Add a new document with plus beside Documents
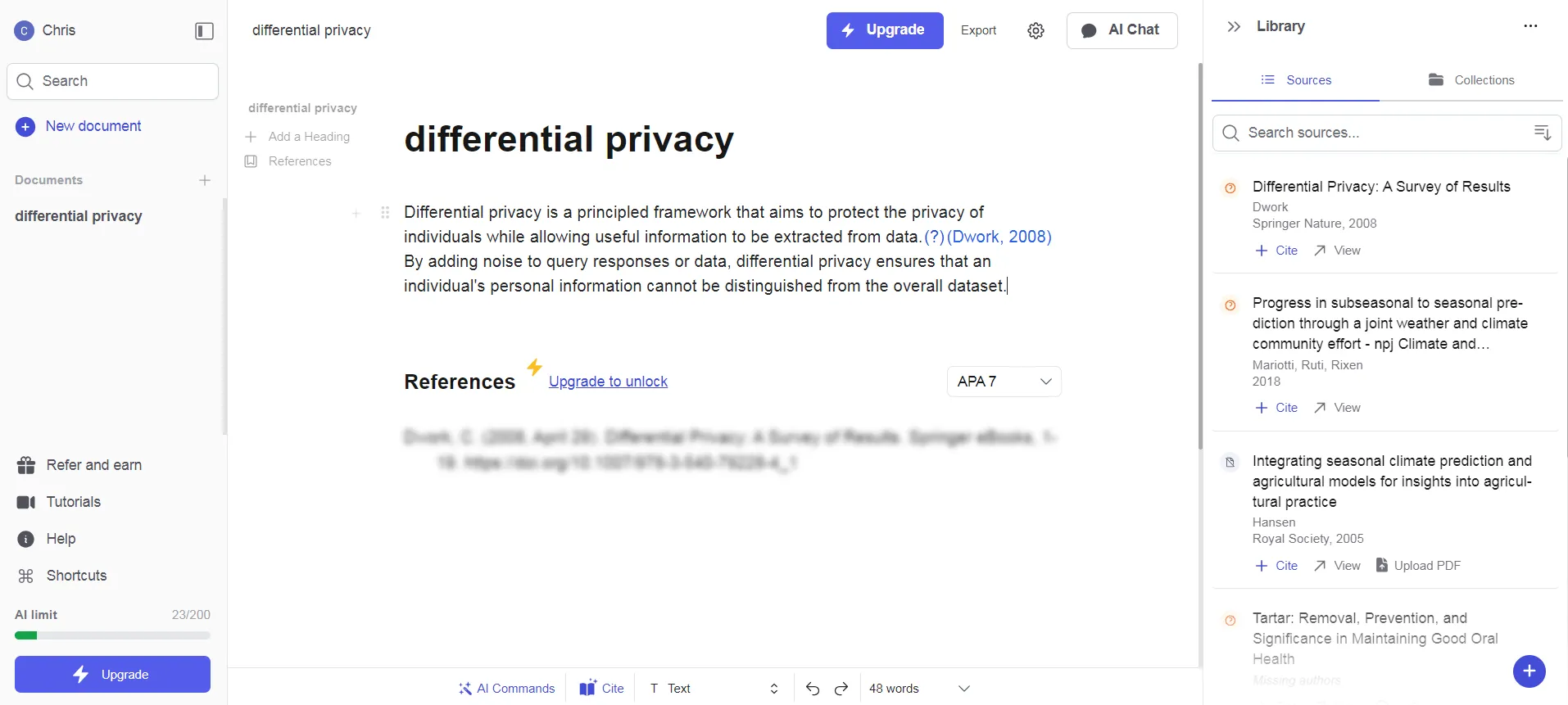 [x=205, y=180]
